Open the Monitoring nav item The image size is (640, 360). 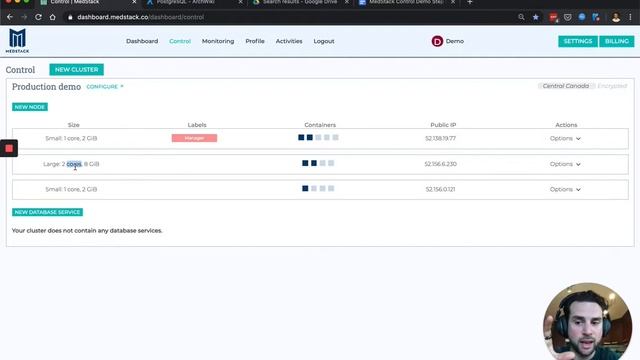[x=218, y=41]
